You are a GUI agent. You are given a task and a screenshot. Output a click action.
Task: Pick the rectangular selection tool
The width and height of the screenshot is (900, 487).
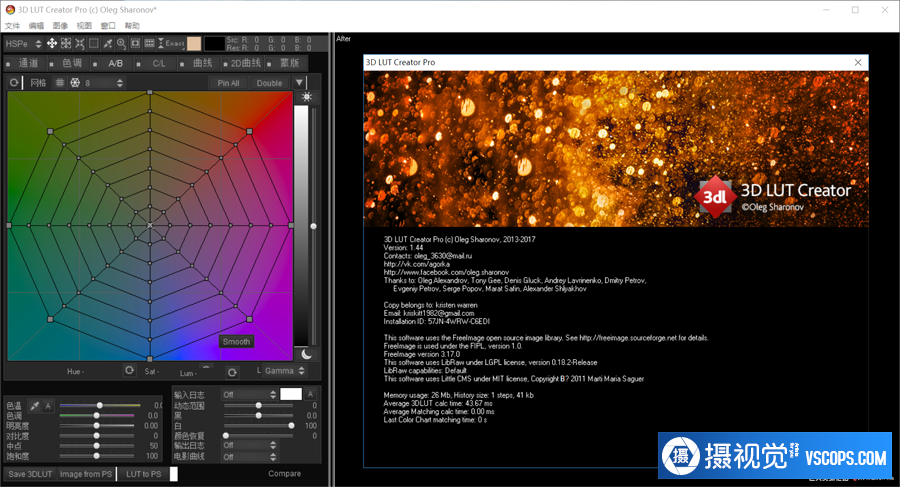(93, 44)
